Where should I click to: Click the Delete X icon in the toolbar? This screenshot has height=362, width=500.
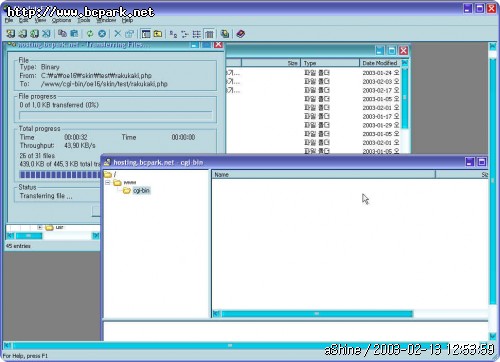[x=118, y=33]
